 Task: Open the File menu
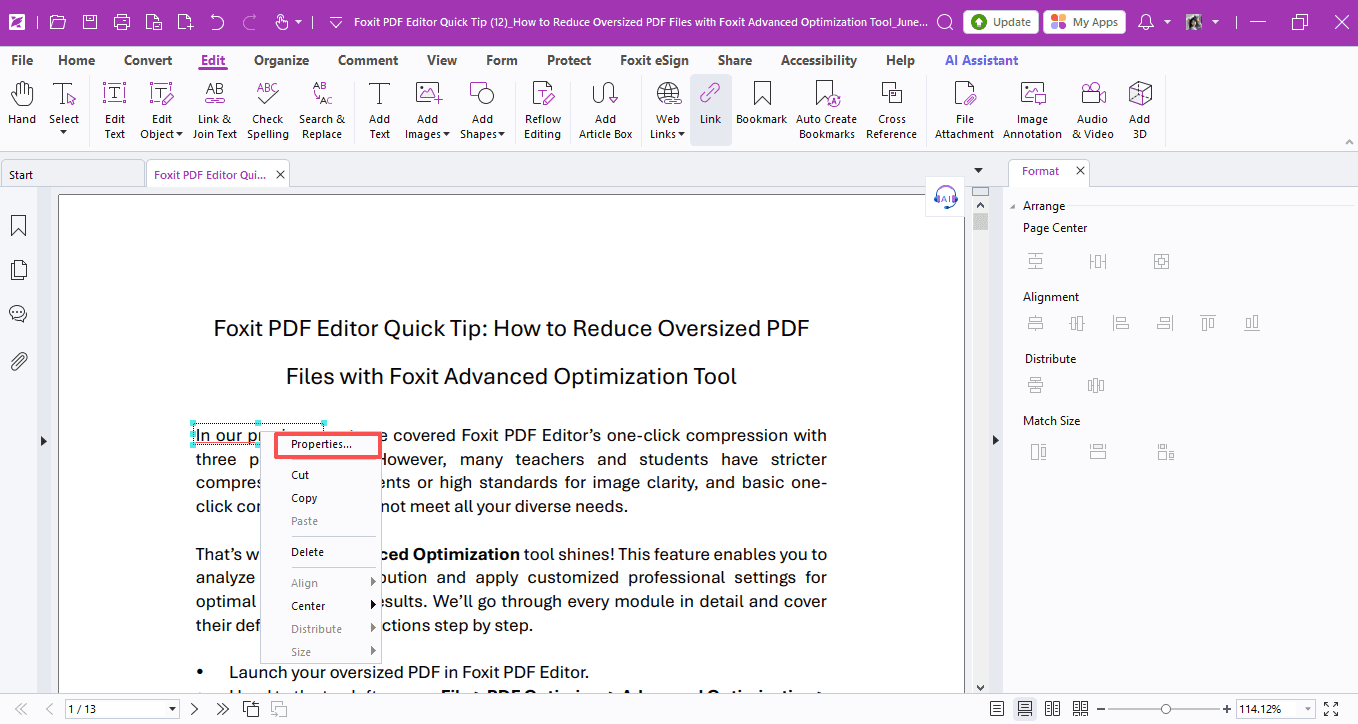click(22, 60)
